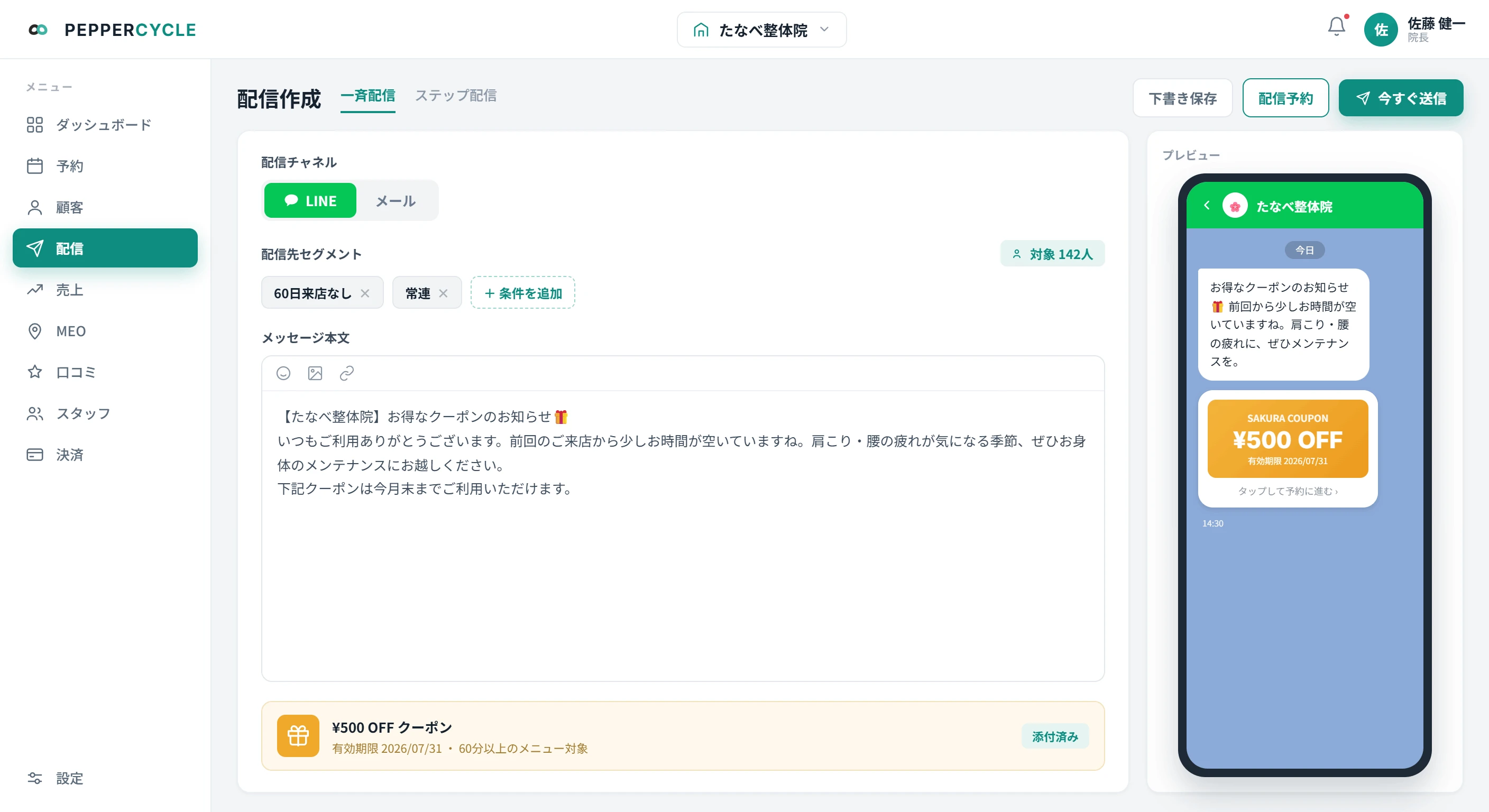
Task: Click the trend chart icon beside 売上
Action: pos(35,290)
